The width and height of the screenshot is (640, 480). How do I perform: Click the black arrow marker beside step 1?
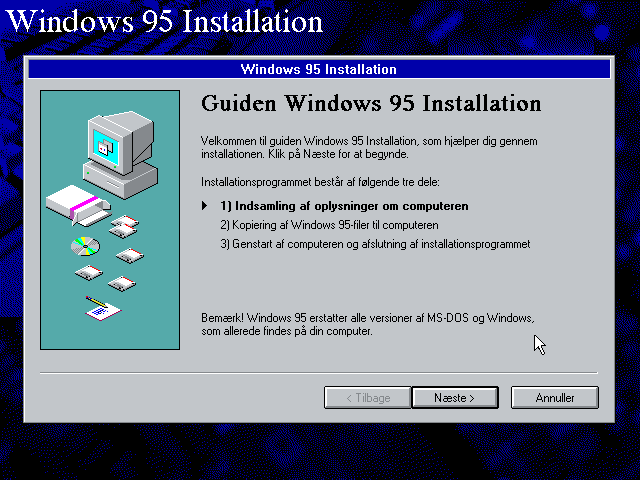[204, 206]
